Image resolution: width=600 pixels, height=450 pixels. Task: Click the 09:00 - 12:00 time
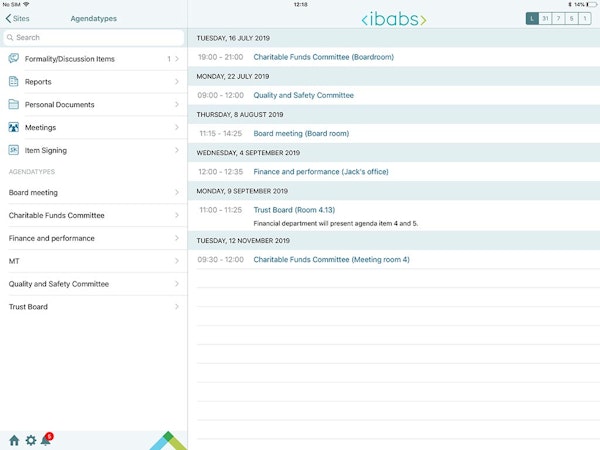(x=220, y=95)
